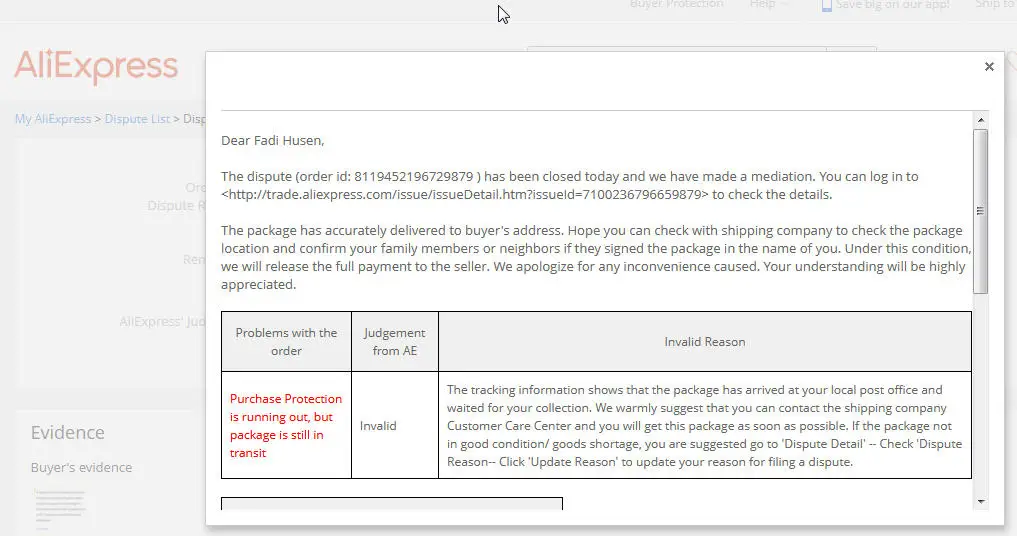The image size is (1017, 536).
Task: Open Buyer Protection link in top bar
Action: click(676, 5)
